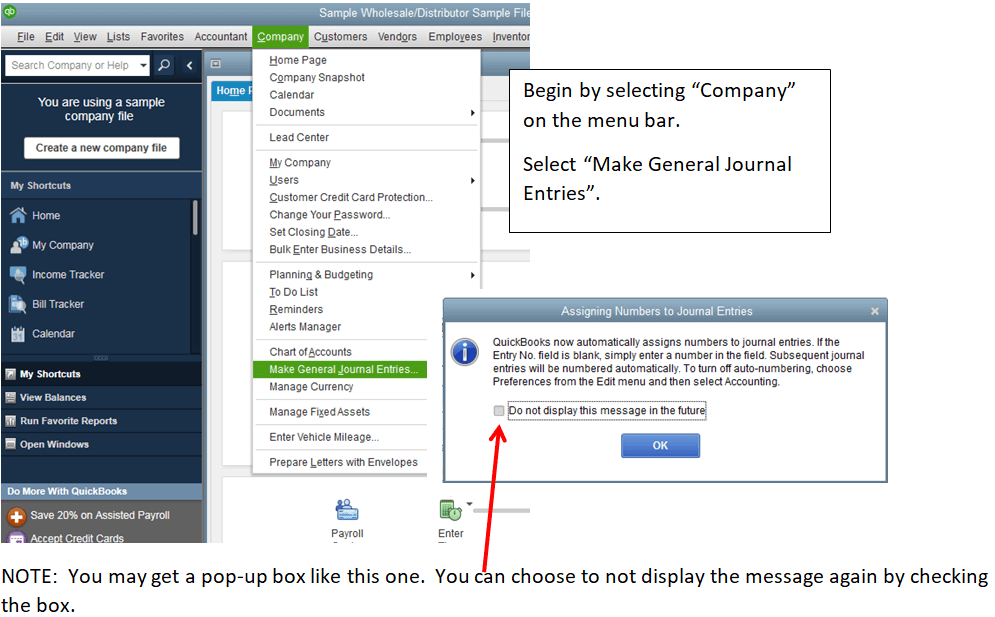Screen dimensions: 995x617
Task: Open the File menu
Action: click(25, 37)
